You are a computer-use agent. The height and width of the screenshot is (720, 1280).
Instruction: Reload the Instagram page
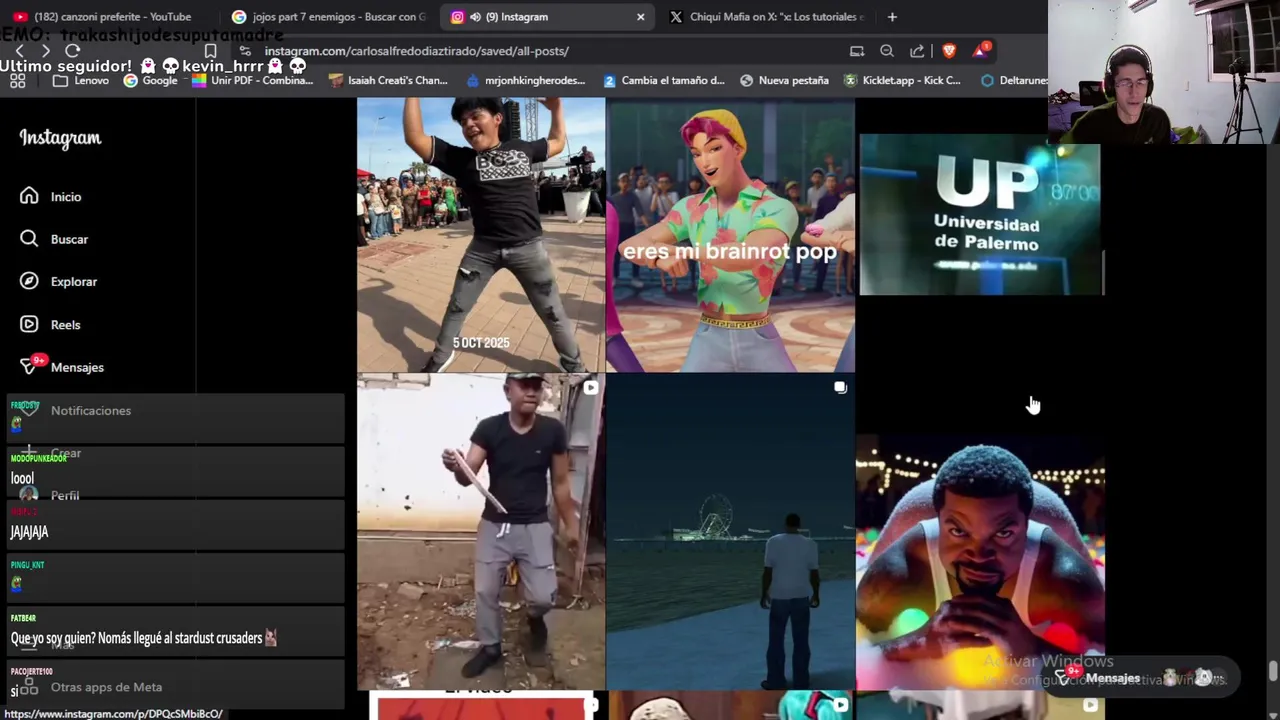(x=73, y=50)
